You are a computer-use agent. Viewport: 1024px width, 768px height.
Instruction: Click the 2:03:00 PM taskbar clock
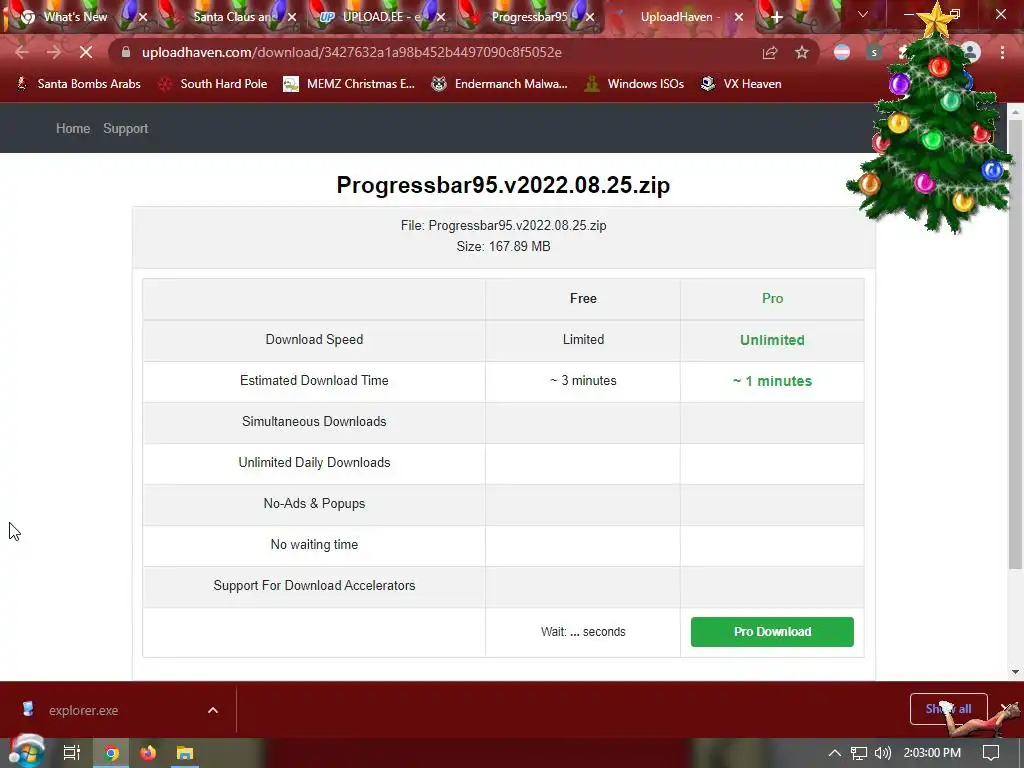[932, 753]
